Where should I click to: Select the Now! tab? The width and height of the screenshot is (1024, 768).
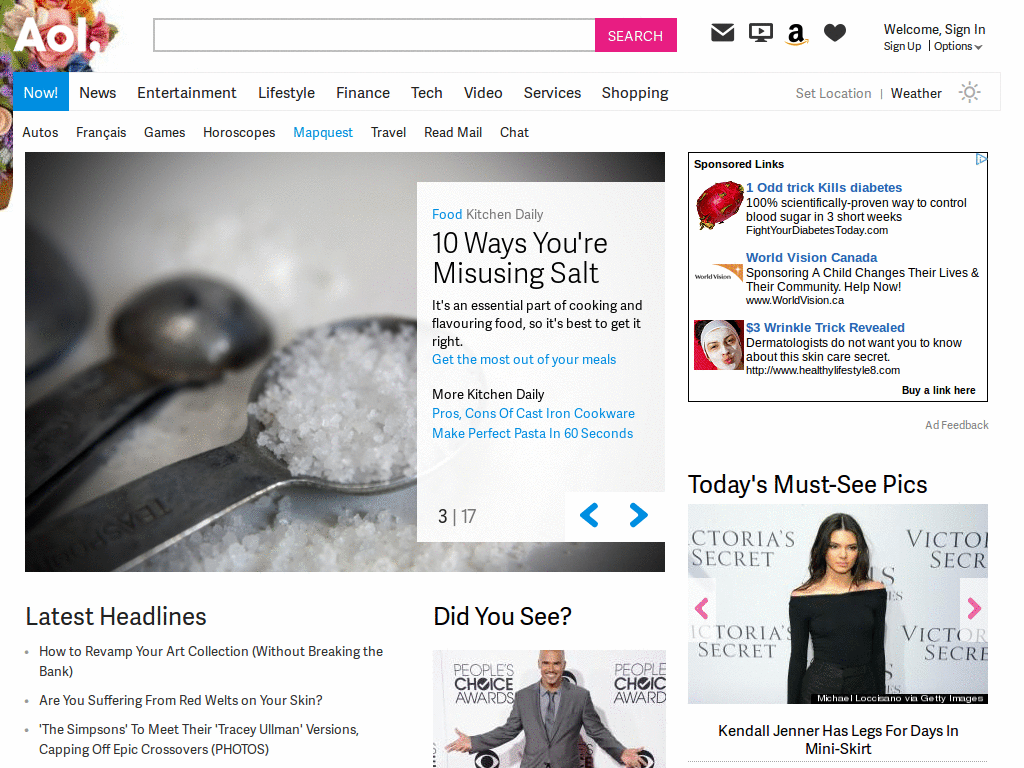pyautogui.click(x=40, y=93)
